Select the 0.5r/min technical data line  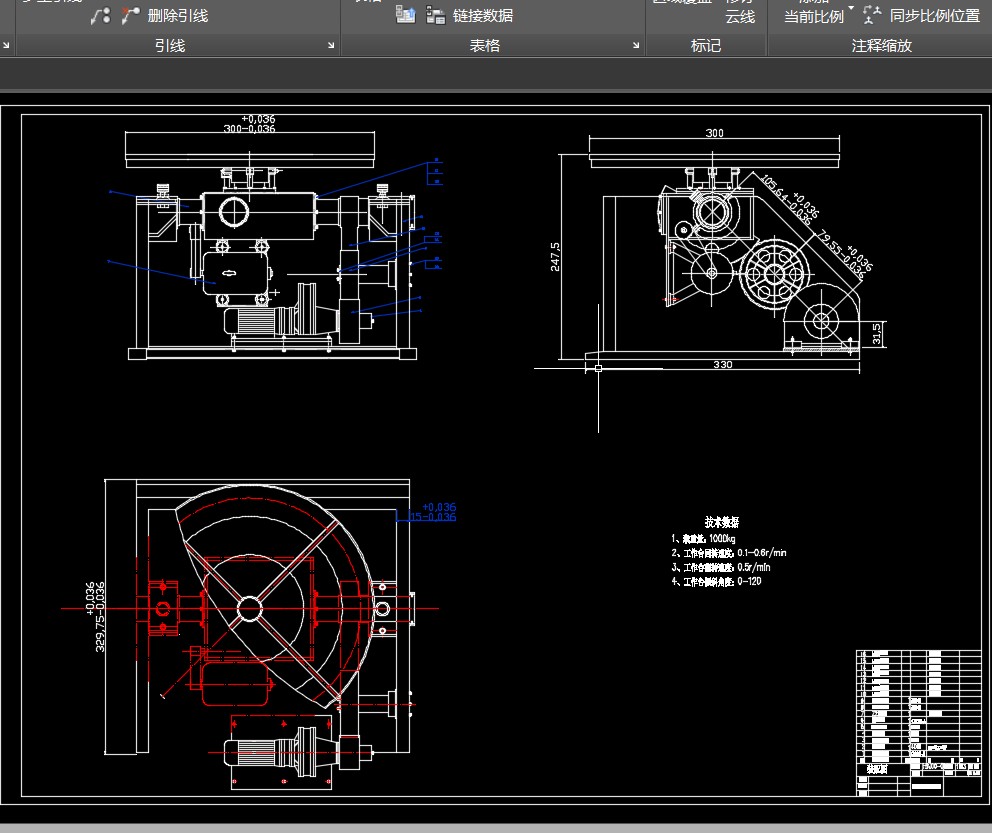tap(721, 567)
